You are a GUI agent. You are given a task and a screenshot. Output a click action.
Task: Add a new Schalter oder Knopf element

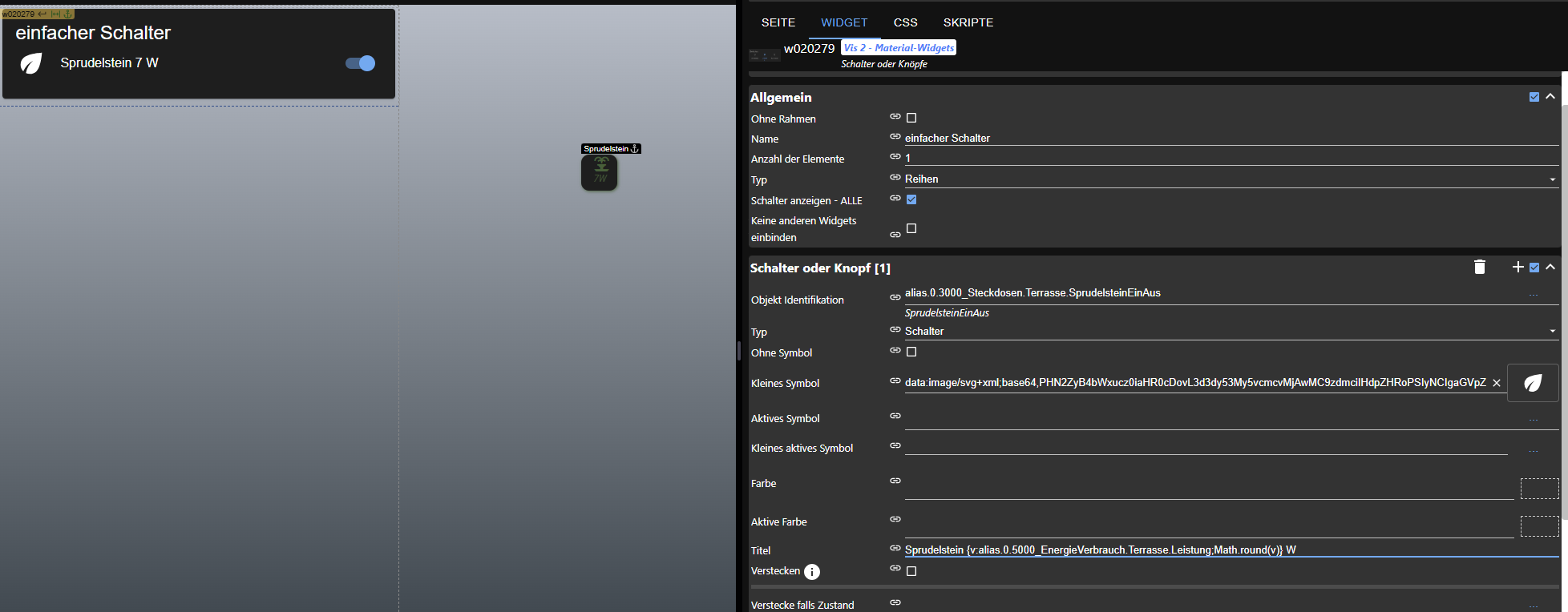click(1517, 267)
